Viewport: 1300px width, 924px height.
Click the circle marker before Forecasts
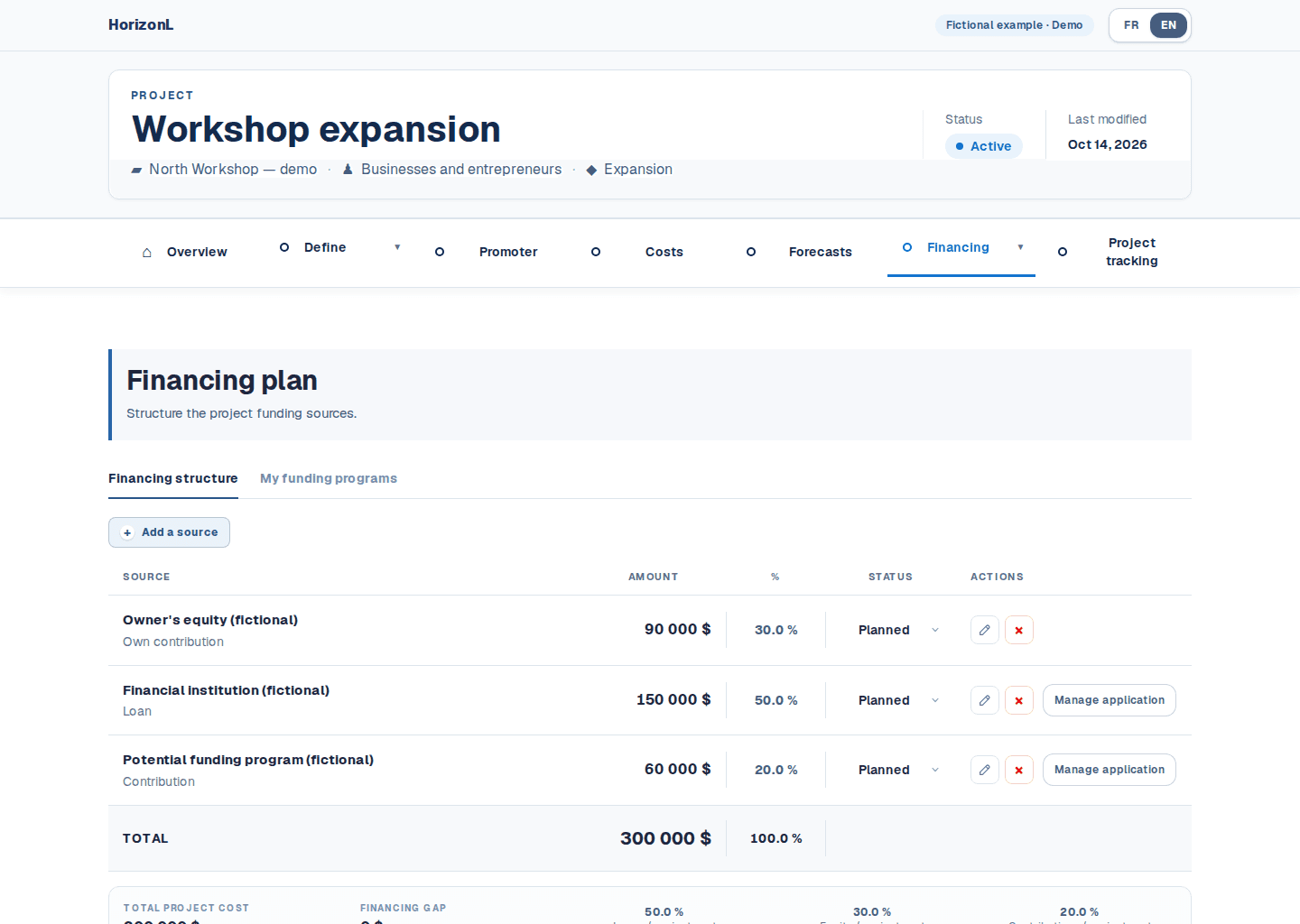(x=751, y=252)
